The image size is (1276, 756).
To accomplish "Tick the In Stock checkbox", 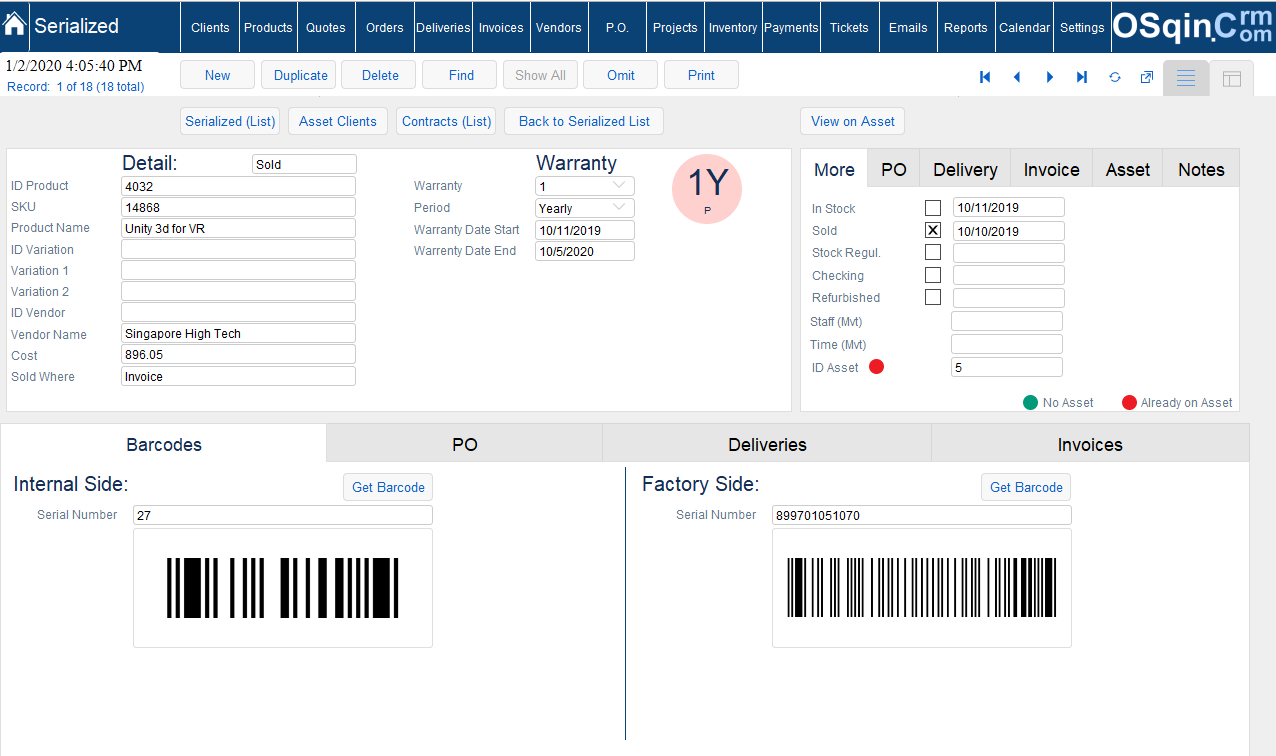I will click(933, 208).
